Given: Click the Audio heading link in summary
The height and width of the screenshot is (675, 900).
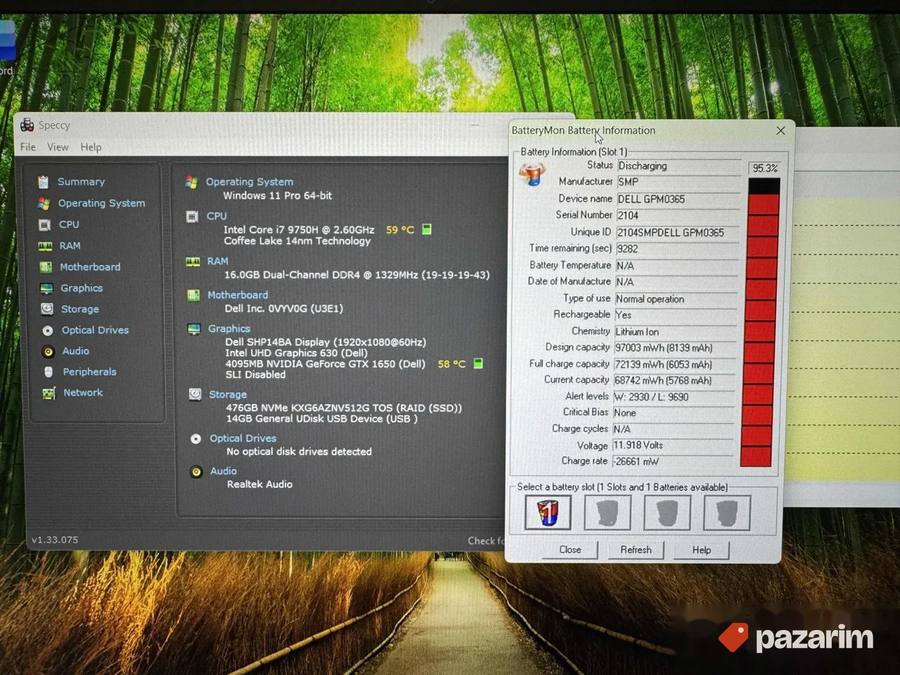Looking at the screenshot, I should click(x=223, y=471).
